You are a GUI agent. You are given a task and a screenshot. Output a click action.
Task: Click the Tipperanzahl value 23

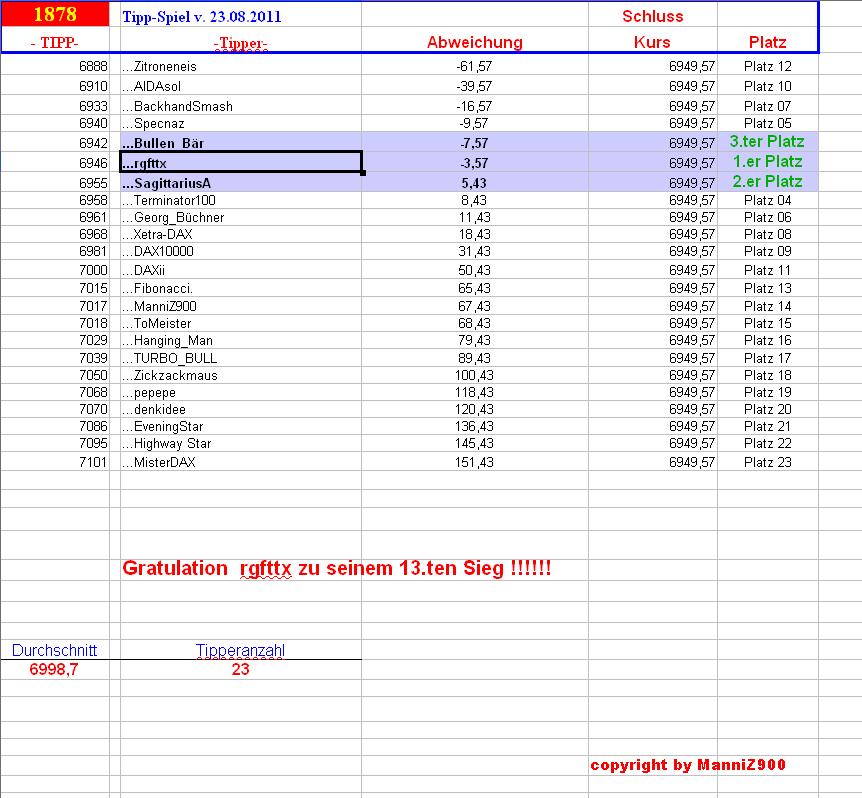click(240, 669)
